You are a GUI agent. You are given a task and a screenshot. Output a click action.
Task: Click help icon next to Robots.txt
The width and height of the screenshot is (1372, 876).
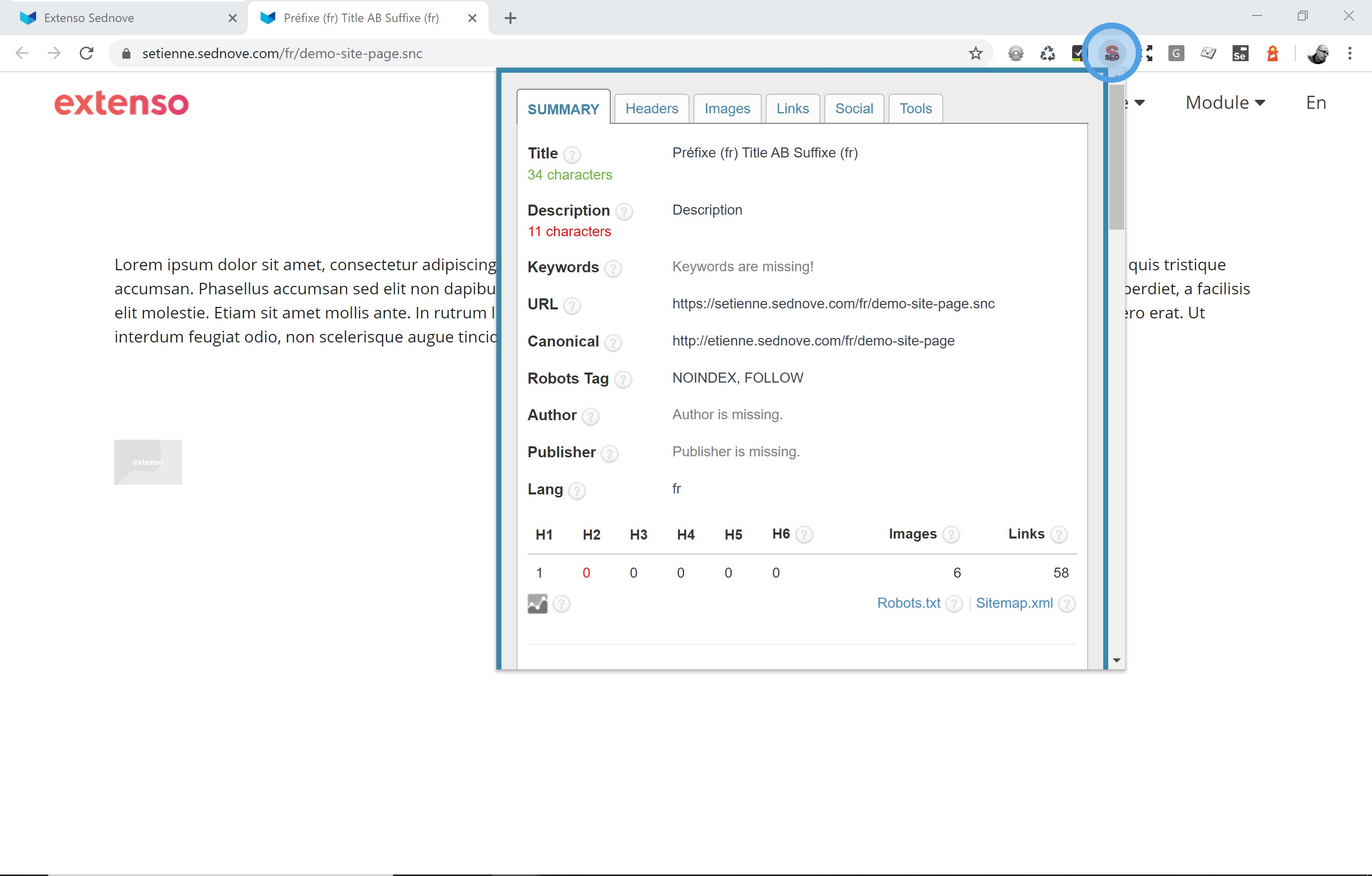pyautogui.click(x=954, y=604)
